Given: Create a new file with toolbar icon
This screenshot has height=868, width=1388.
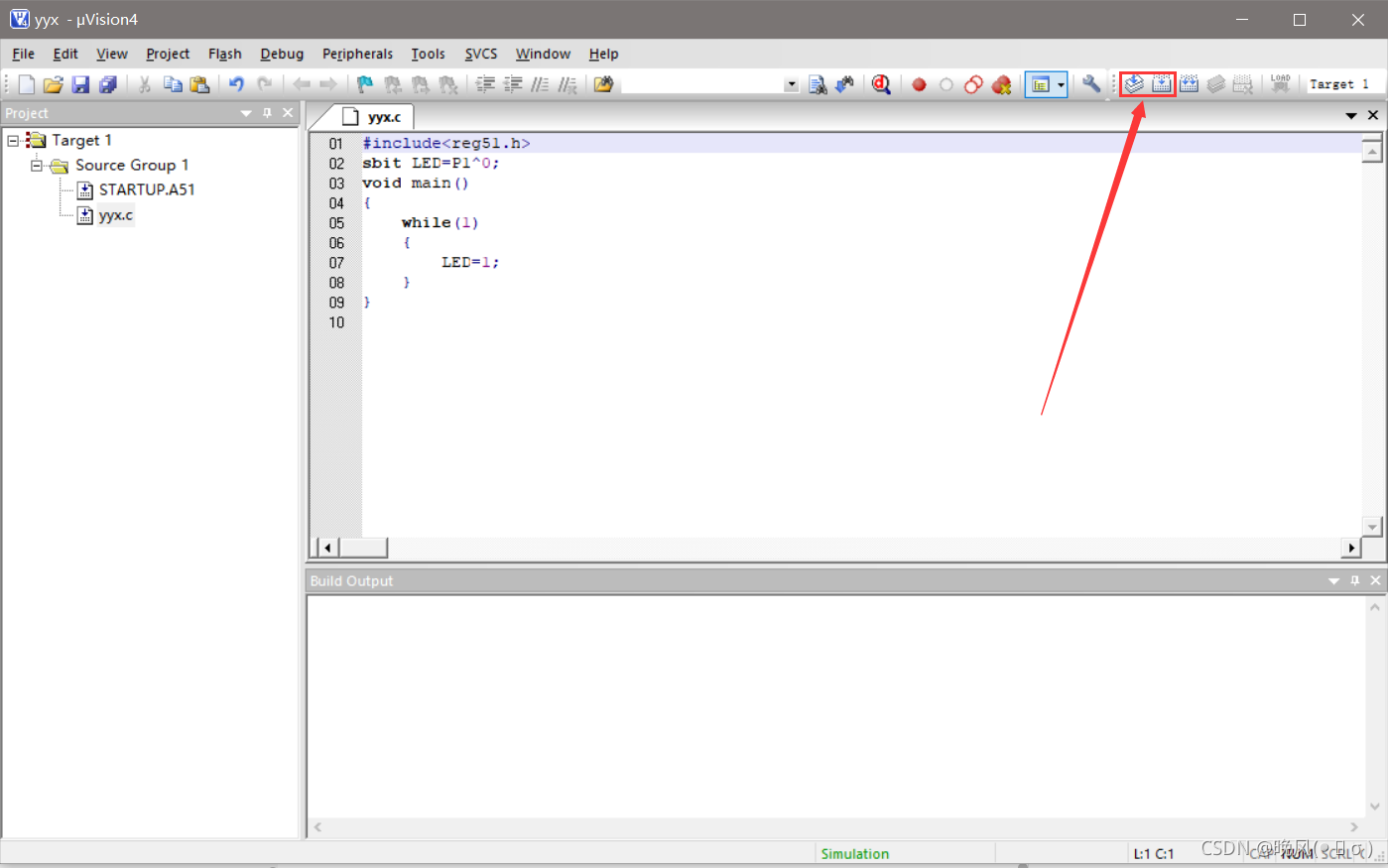Looking at the screenshot, I should click(27, 84).
